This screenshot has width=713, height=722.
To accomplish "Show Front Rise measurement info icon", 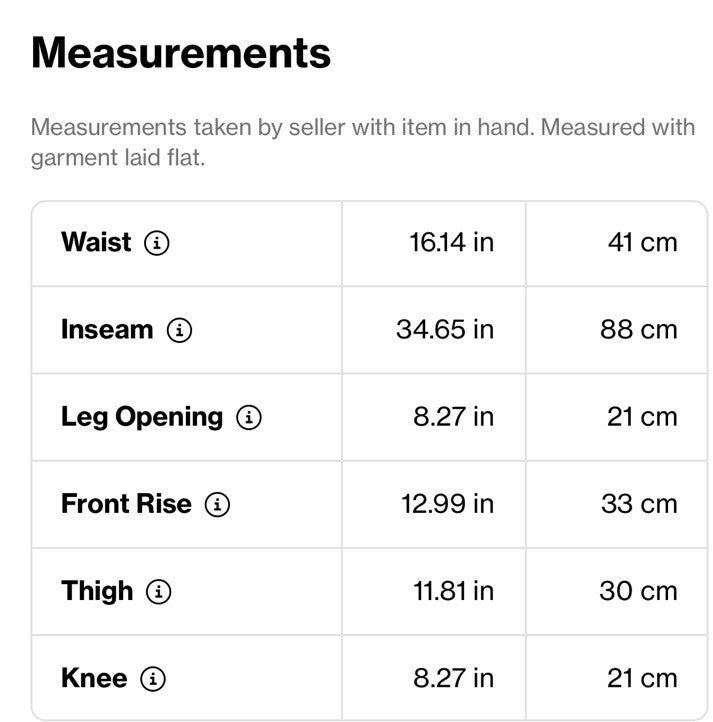I will 217,504.
